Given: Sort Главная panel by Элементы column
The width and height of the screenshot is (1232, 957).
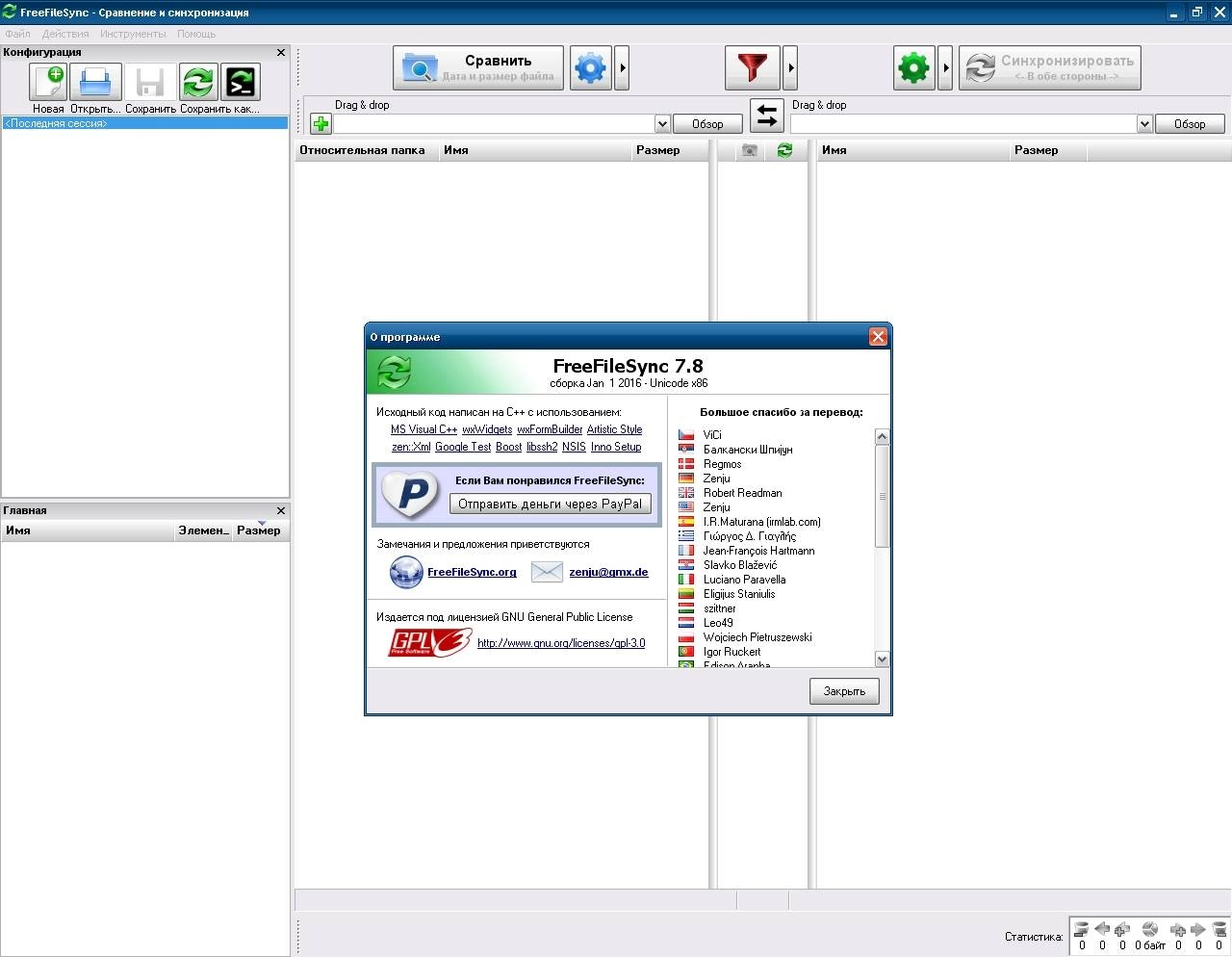Looking at the screenshot, I should point(203,530).
